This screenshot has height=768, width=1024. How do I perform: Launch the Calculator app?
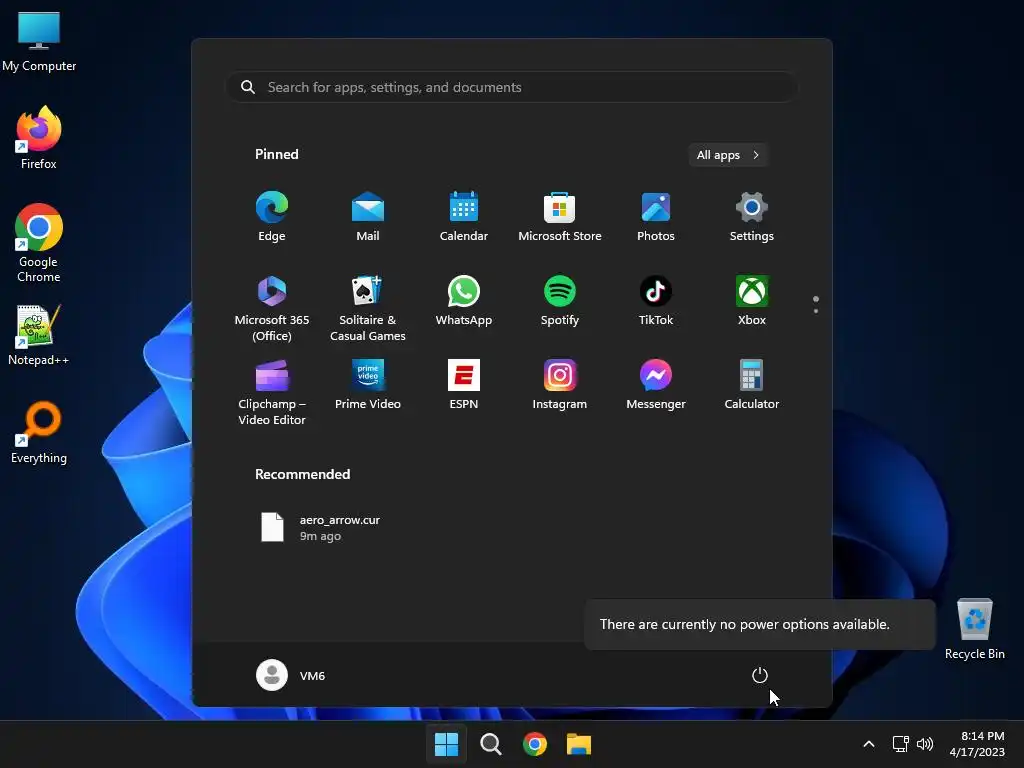point(752,385)
